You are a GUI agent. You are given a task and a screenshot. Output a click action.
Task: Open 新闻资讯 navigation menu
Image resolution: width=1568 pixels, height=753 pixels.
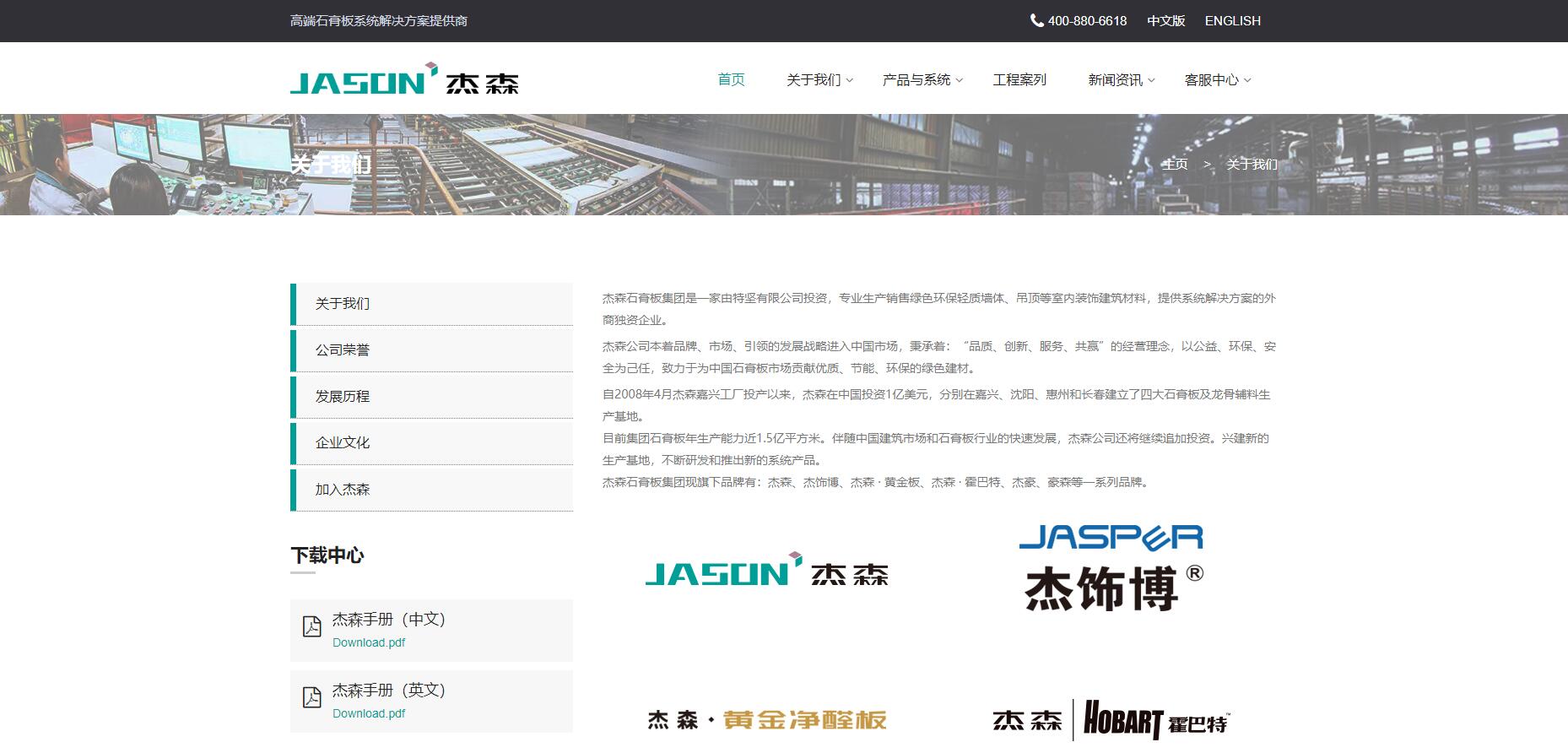pos(1115,79)
